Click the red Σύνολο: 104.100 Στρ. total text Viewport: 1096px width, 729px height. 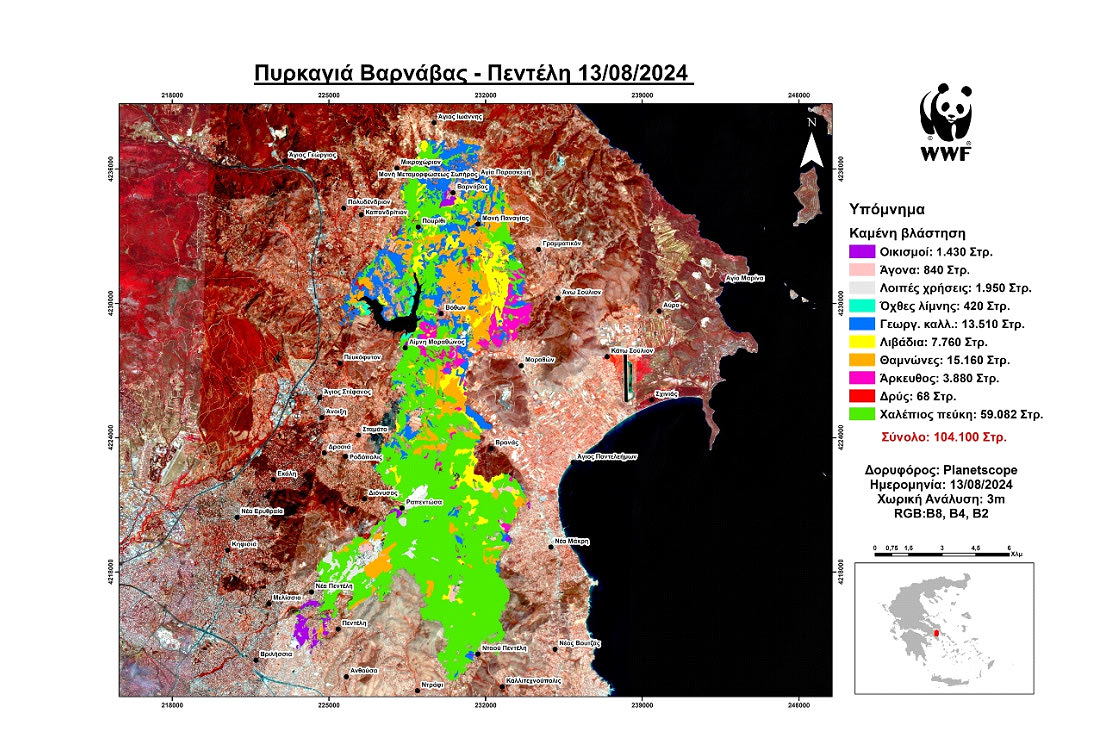pyautogui.click(x=944, y=437)
